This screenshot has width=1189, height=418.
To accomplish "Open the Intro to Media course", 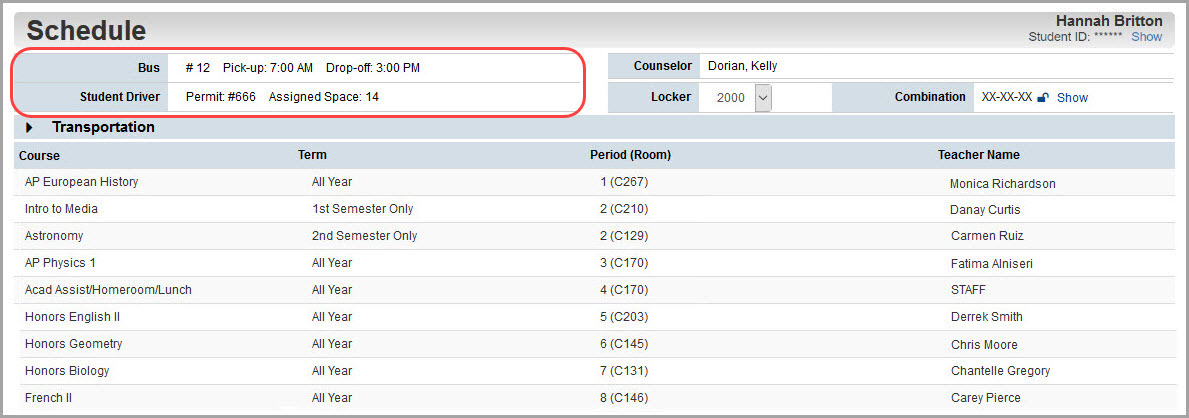I will [x=61, y=209].
